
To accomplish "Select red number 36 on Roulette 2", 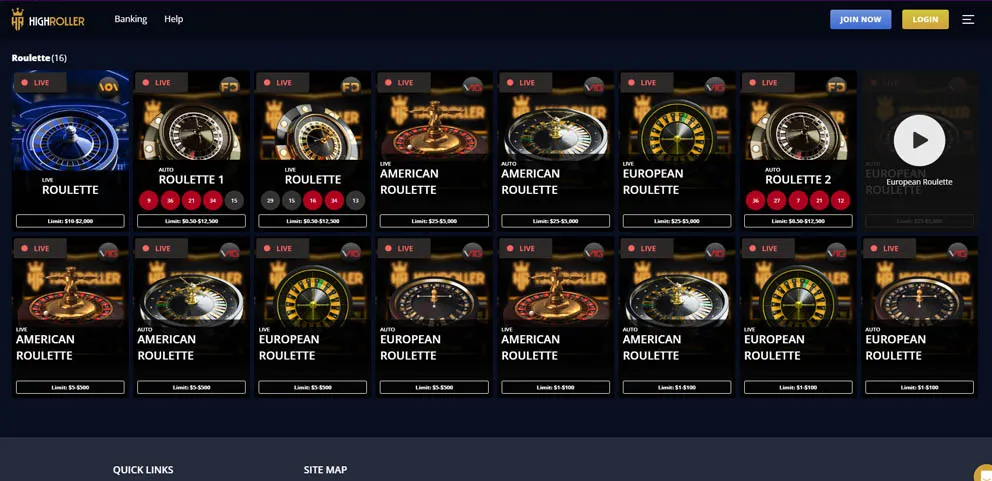I will [755, 201].
